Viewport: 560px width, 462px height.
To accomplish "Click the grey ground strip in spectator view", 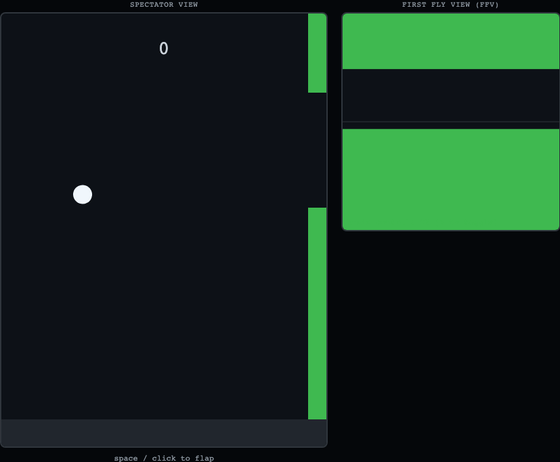I will click(164, 433).
